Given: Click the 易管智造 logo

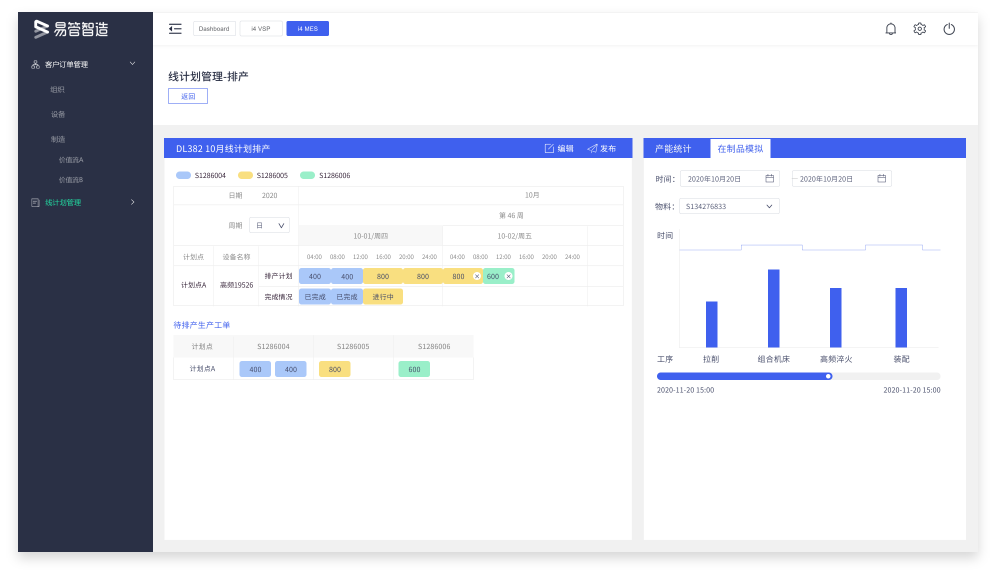Looking at the screenshot, I should coord(71,29).
